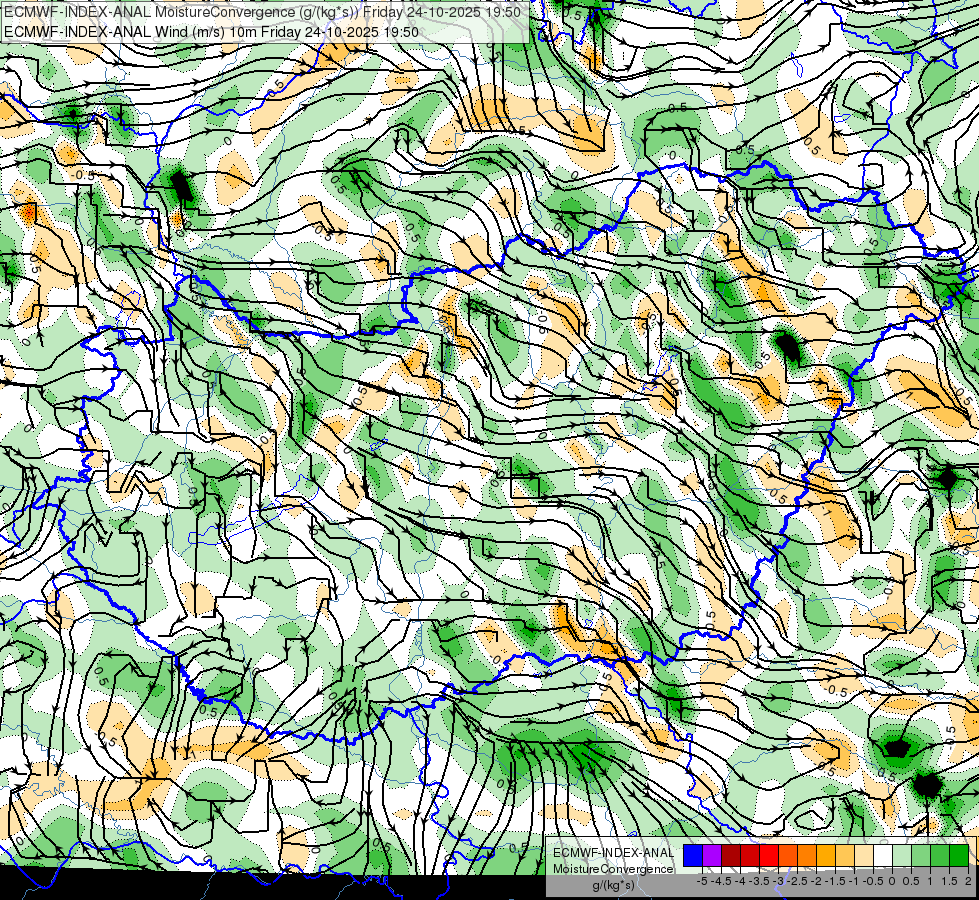Image resolution: width=979 pixels, height=900 pixels.
Task: Click the lightest green legend swatch
Action: click(902, 855)
